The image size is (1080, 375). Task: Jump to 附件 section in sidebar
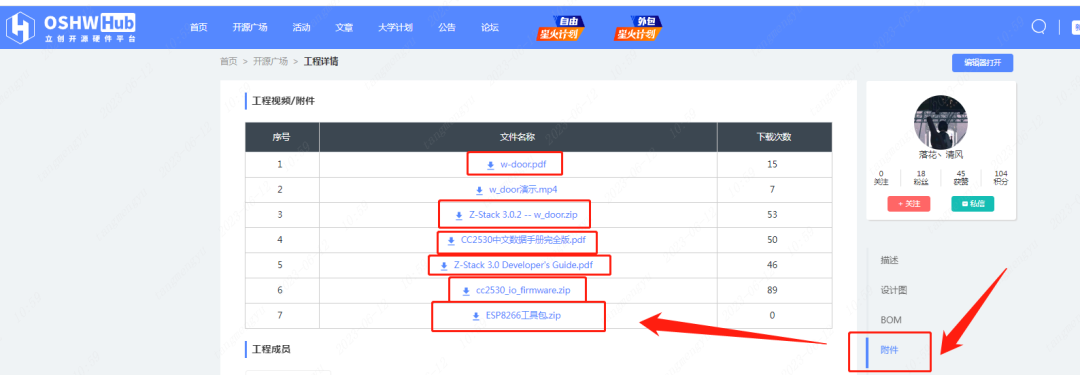pyautogui.click(x=889, y=351)
